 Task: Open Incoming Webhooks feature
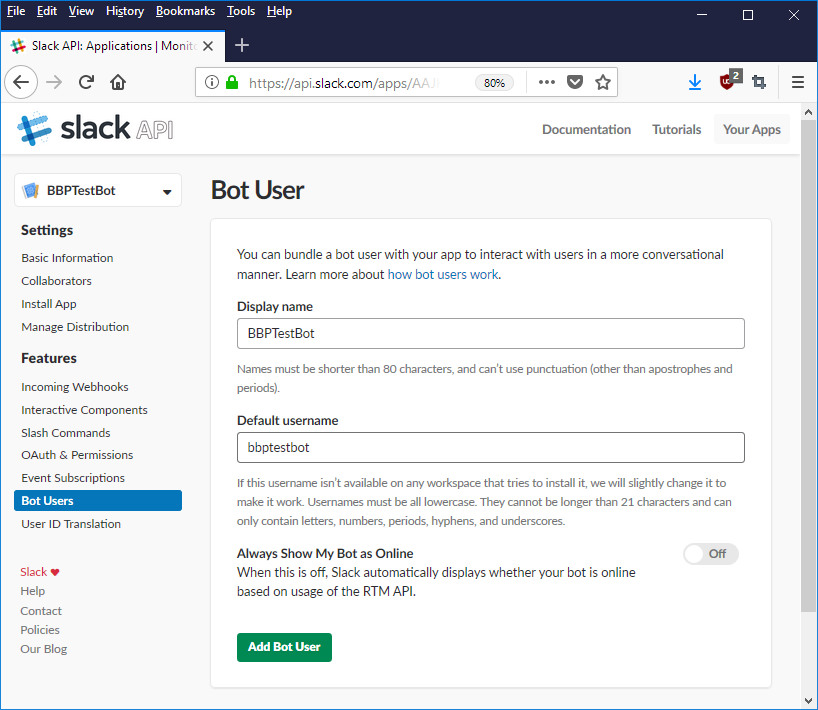point(75,387)
